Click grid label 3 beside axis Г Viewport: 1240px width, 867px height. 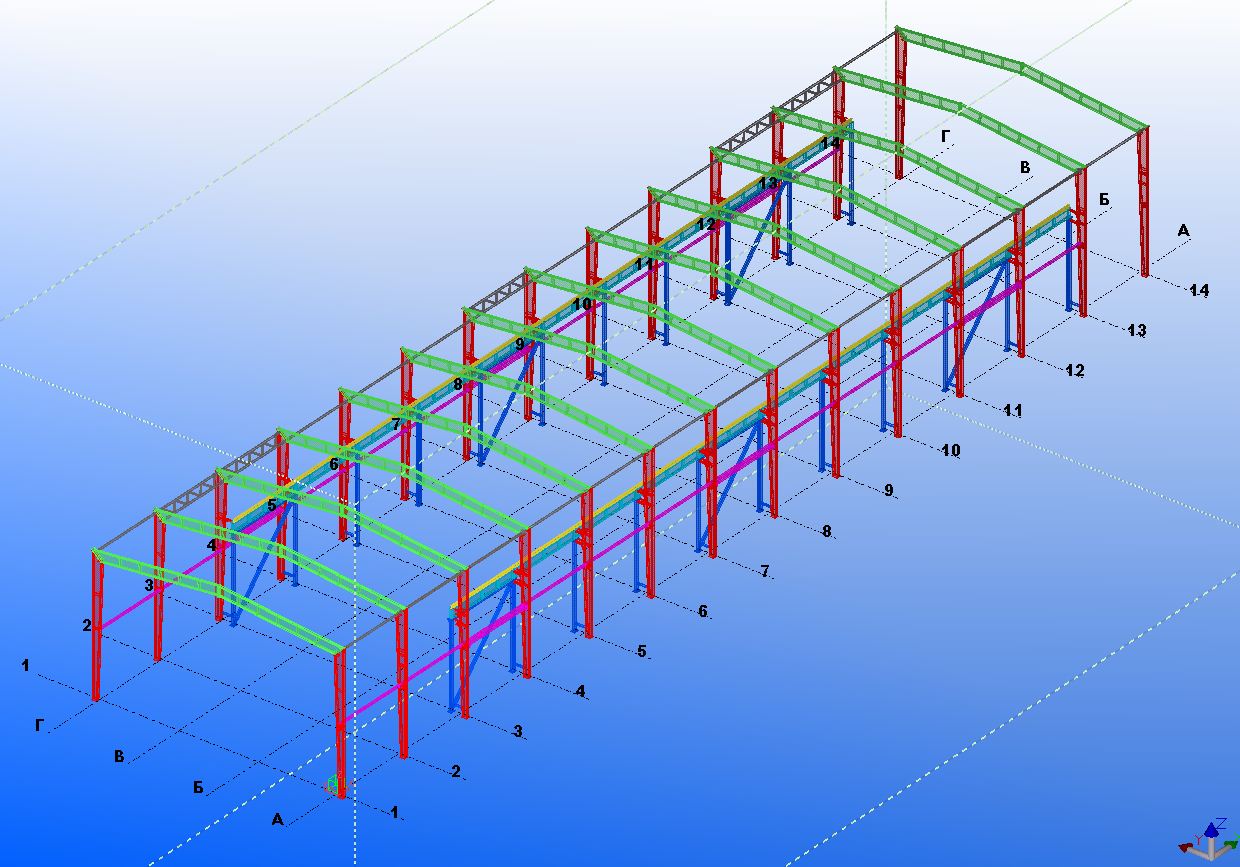click(149, 585)
